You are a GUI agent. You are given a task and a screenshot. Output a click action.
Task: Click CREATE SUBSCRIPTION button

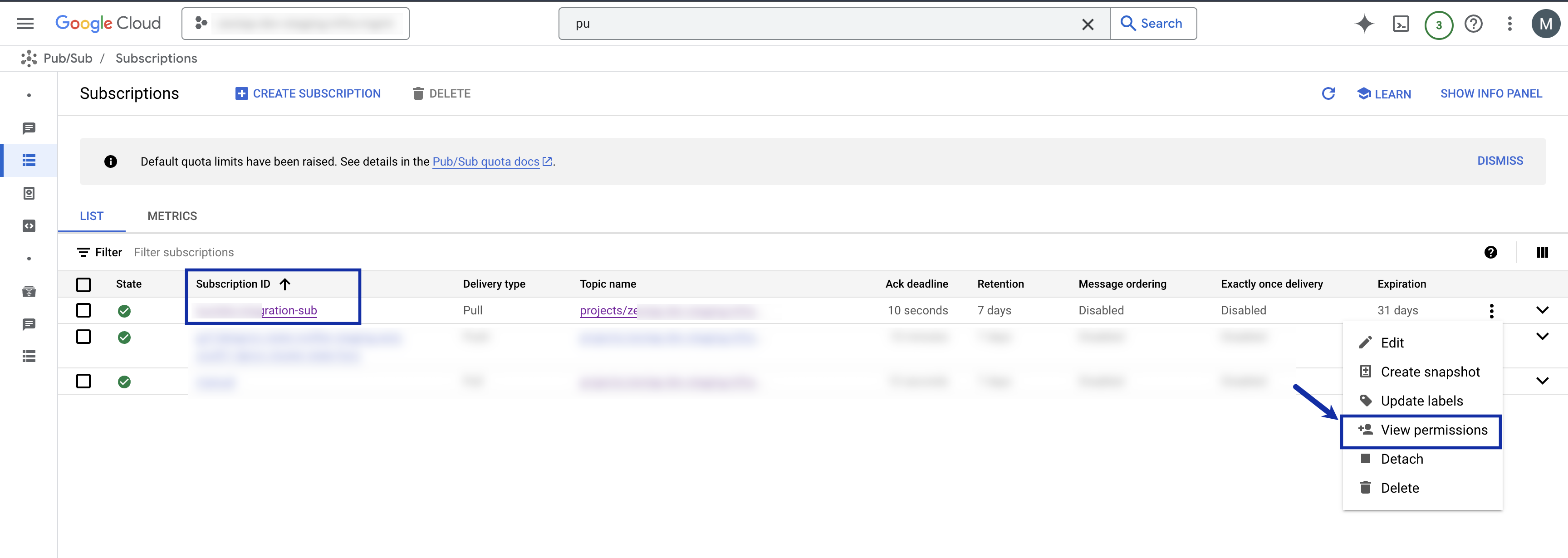click(308, 94)
